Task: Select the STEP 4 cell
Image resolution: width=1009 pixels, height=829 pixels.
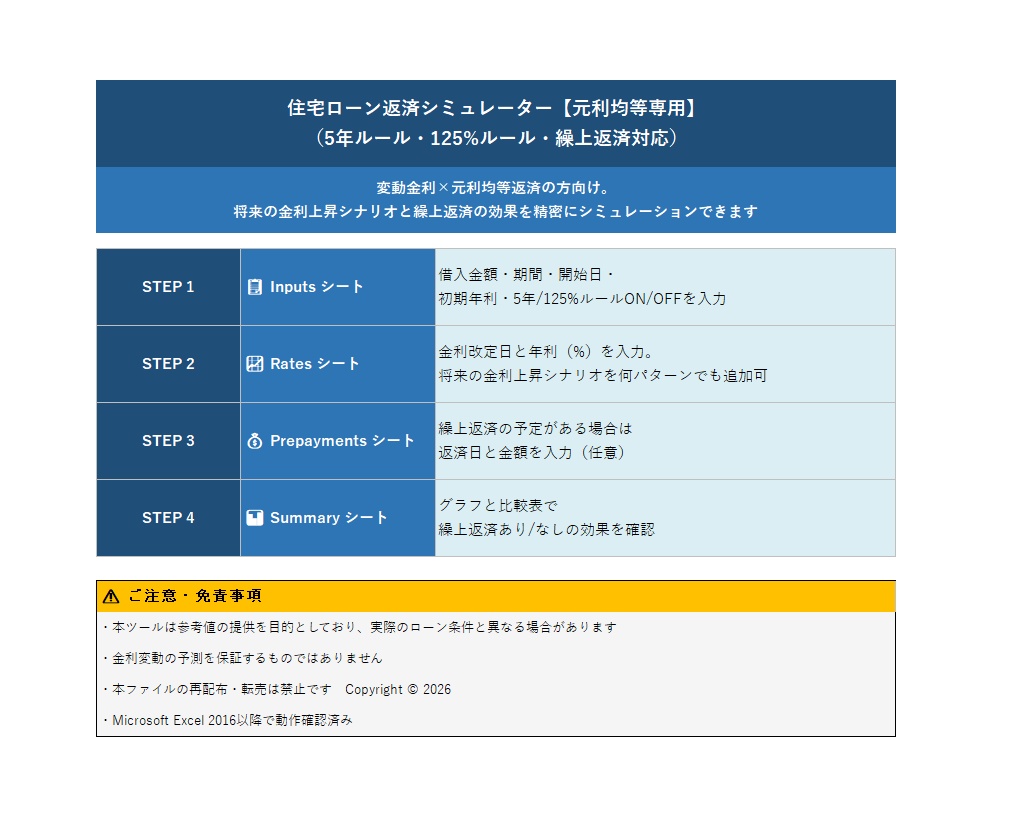Action: [167, 518]
